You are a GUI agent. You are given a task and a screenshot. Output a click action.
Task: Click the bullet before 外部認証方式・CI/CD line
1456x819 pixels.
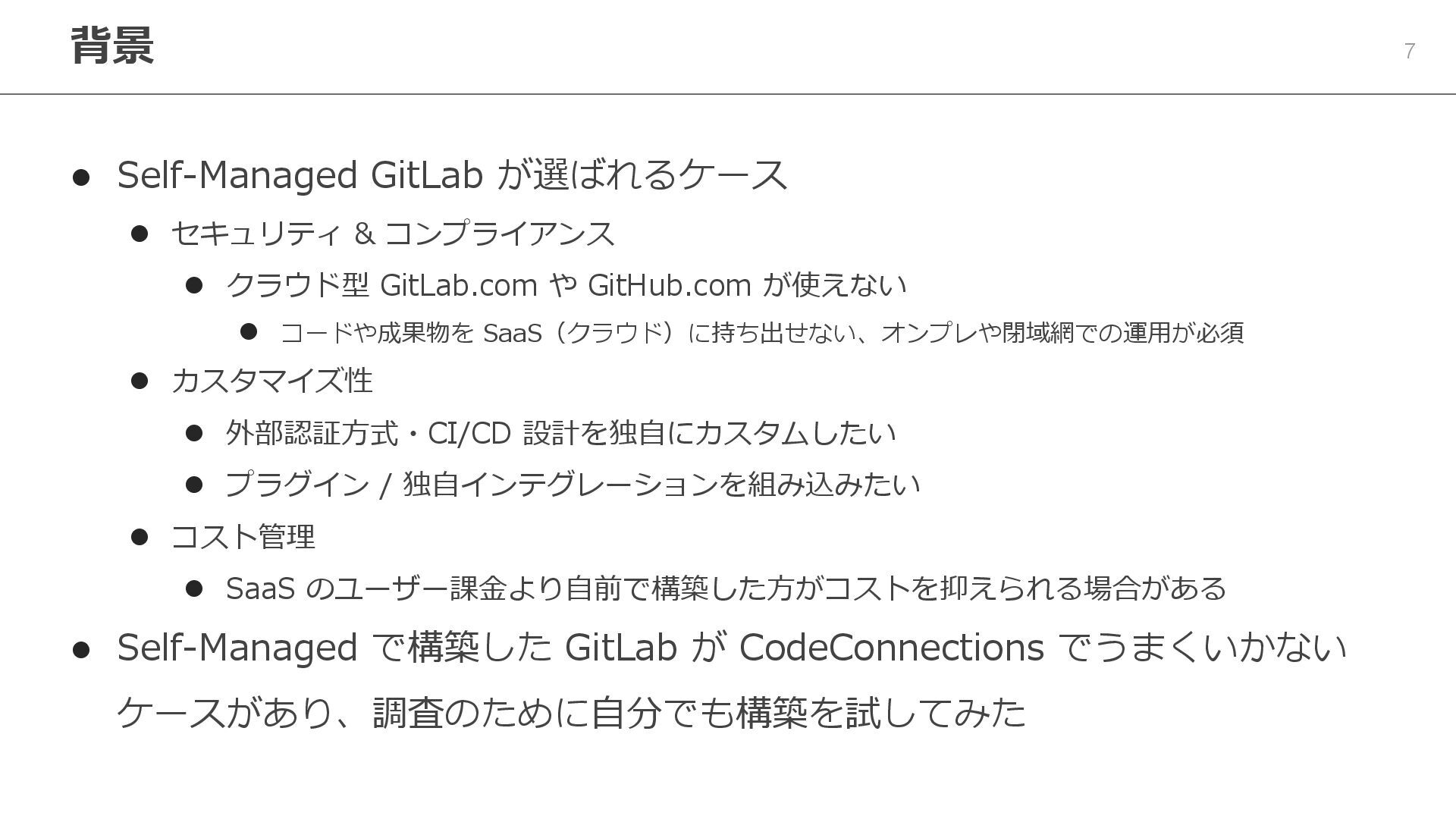pos(194,433)
